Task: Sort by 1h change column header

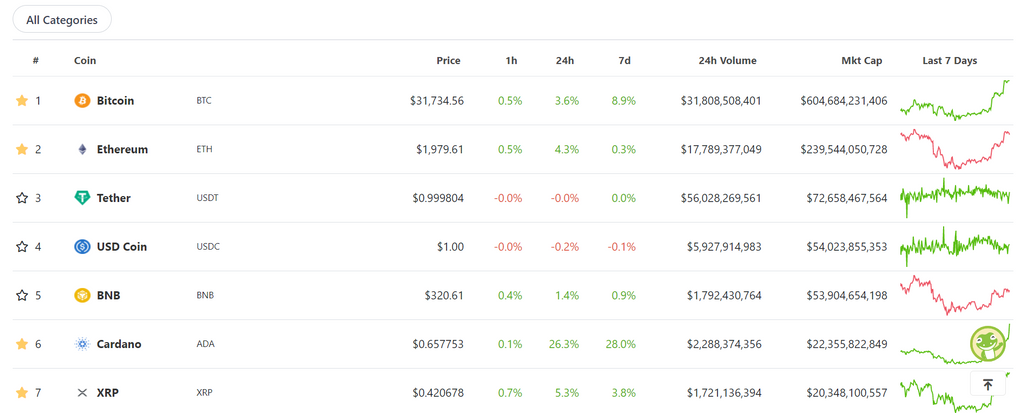Action: point(511,61)
